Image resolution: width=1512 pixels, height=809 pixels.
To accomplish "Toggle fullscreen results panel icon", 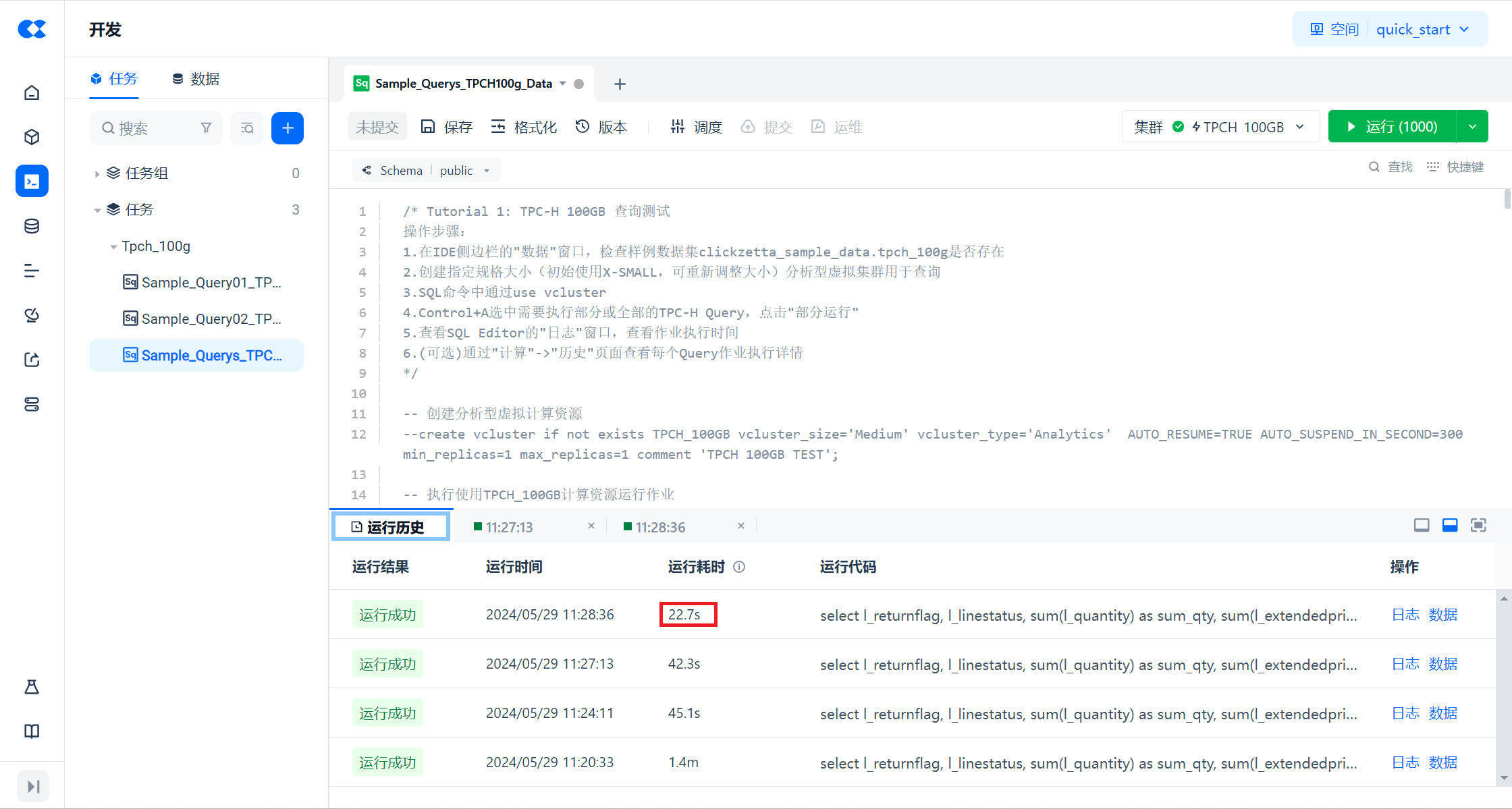I will (x=1478, y=526).
